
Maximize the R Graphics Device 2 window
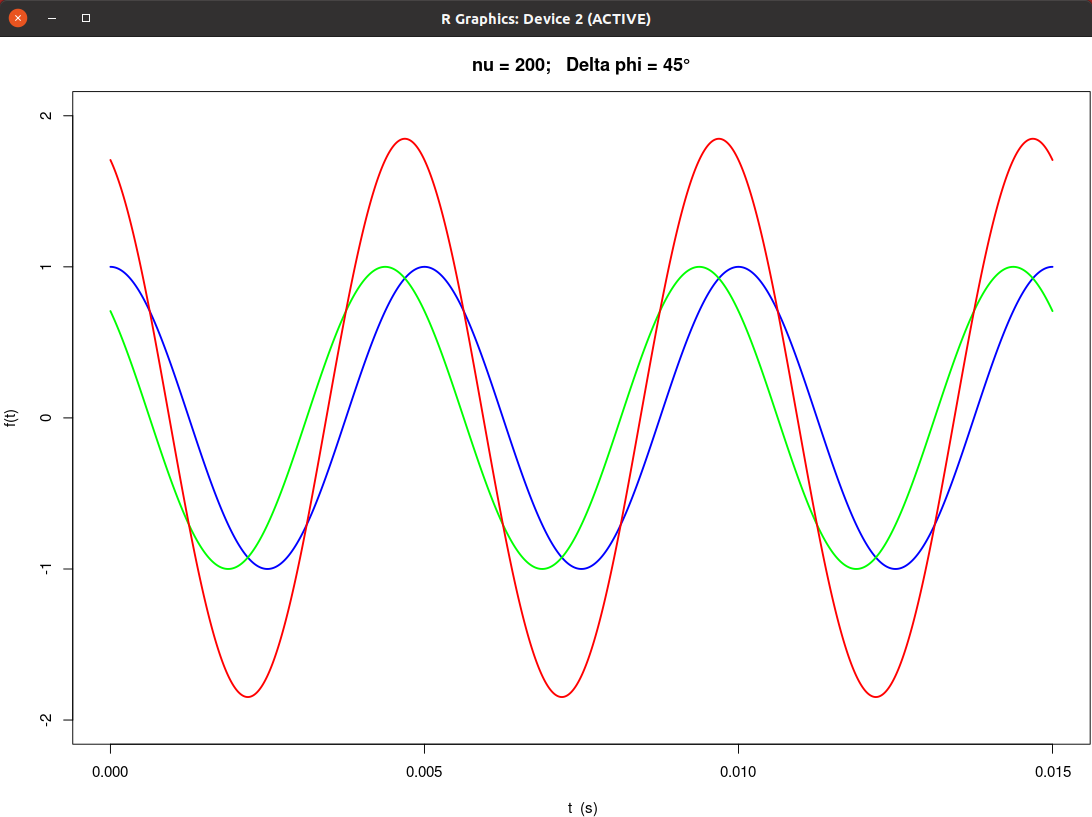pyautogui.click(x=86, y=18)
